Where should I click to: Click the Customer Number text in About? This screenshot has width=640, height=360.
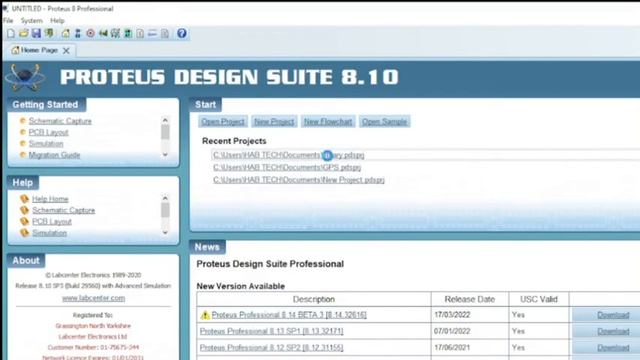[x=93, y=347]
